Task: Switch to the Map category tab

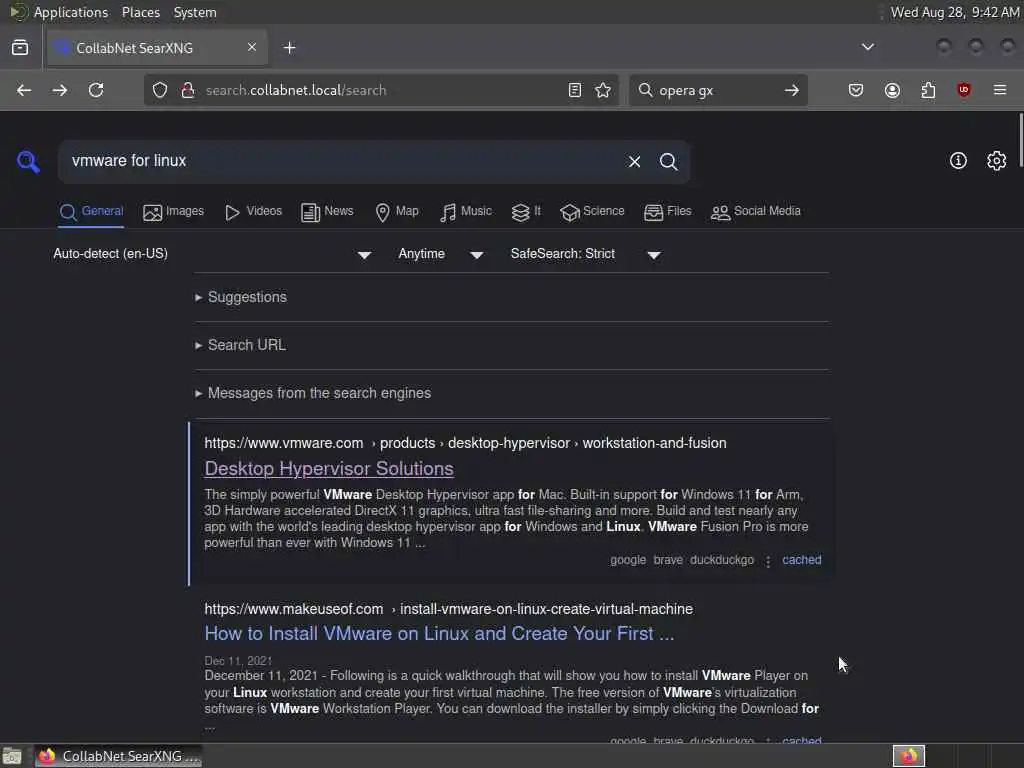Action: (397, 212)
